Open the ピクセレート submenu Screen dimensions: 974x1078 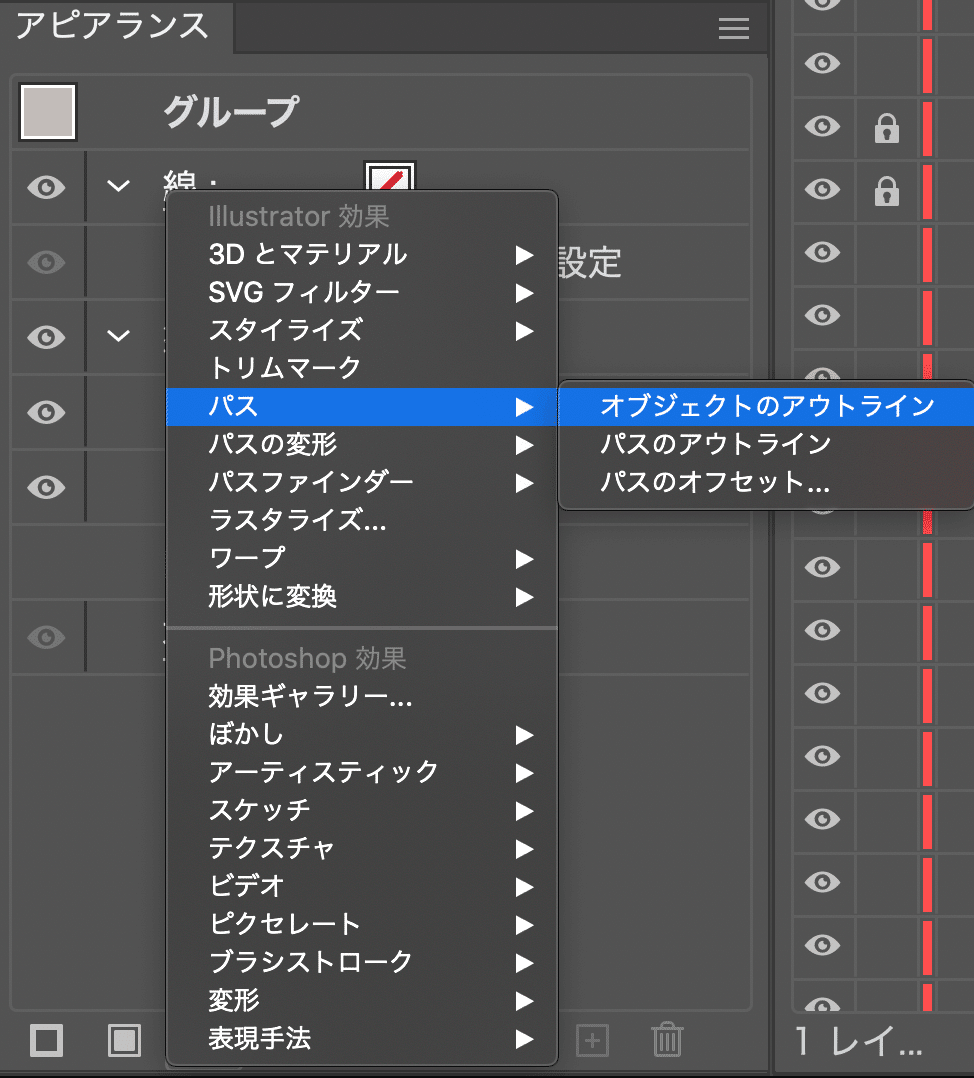coord(362,925)
